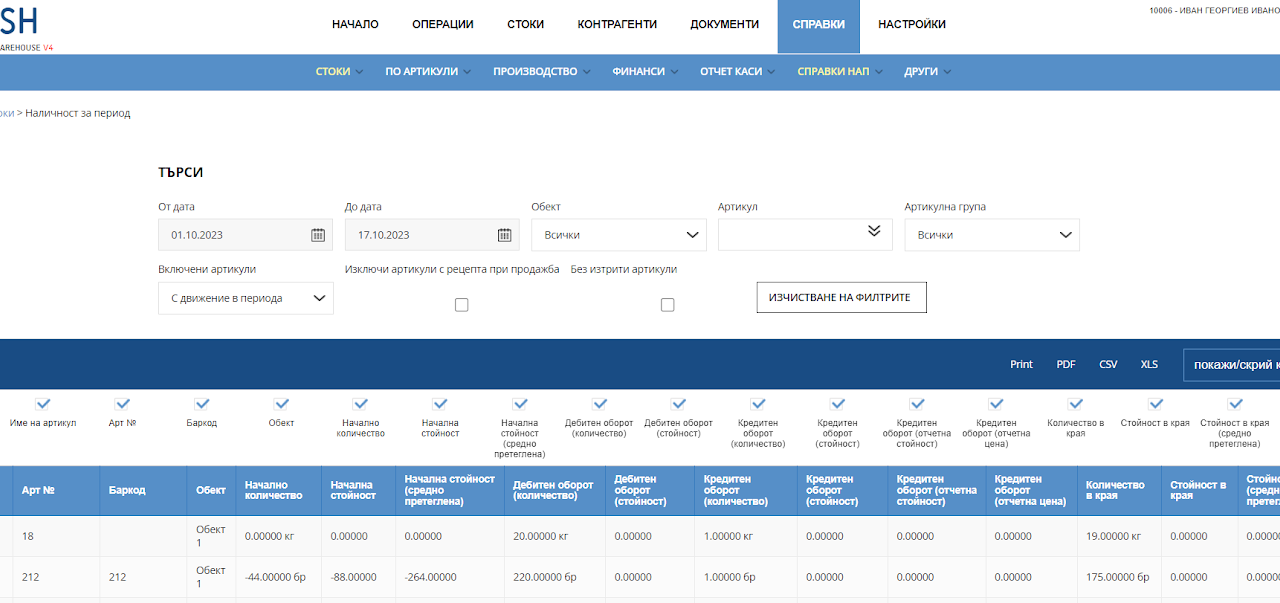Select cell with value 19.00000 кг
This screenshot has height=603, width=1280.
click(x=1120, y=536)
